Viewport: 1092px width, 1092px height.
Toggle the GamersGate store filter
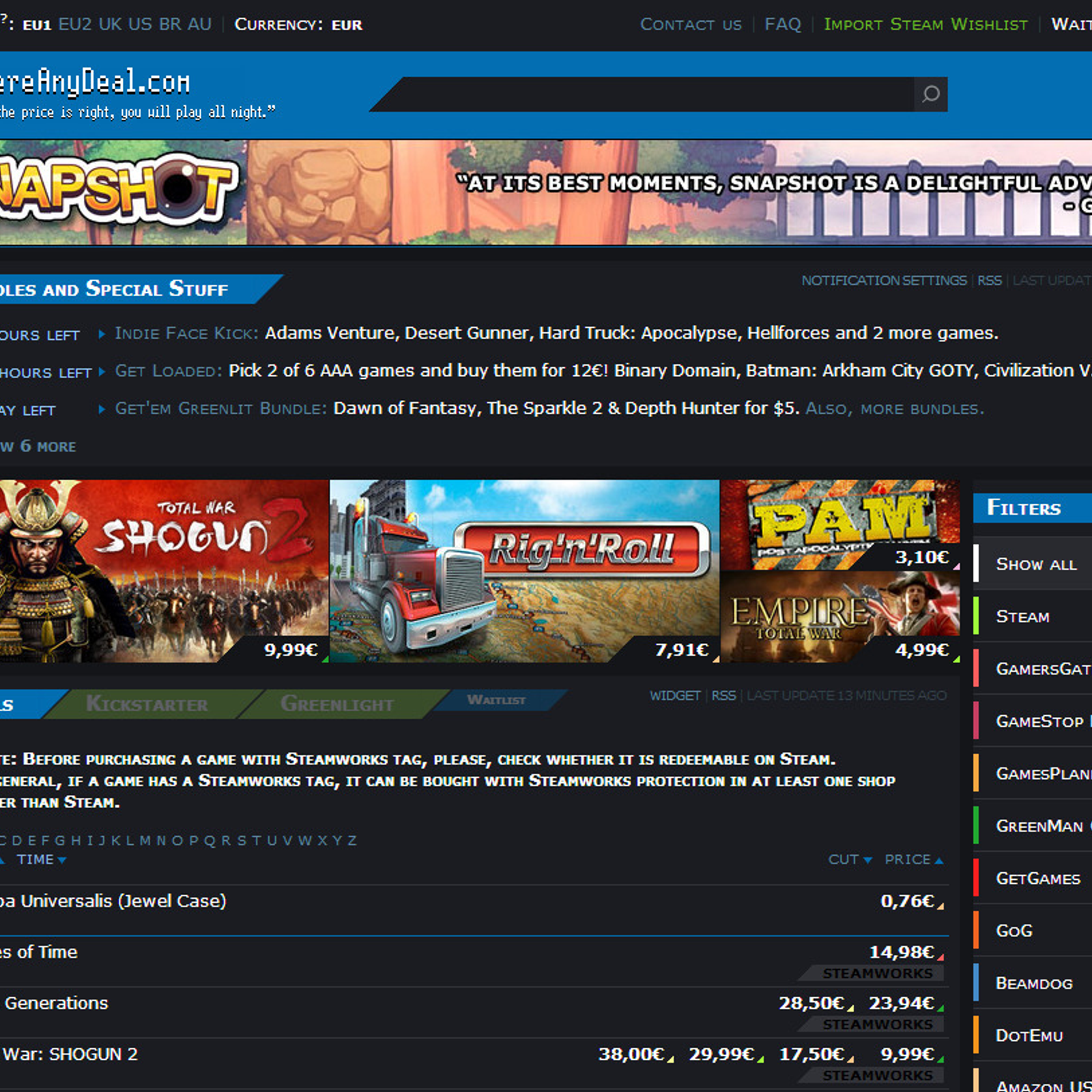point(1033,669)
